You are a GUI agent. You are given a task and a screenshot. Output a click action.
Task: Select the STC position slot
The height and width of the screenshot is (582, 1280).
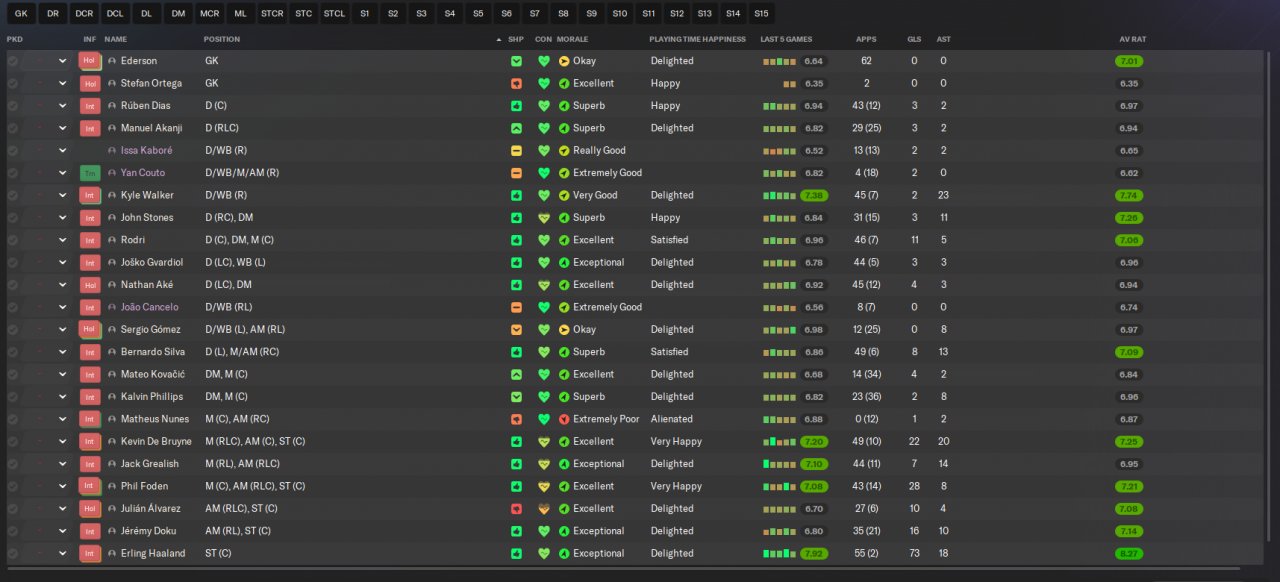coord(303,13)
